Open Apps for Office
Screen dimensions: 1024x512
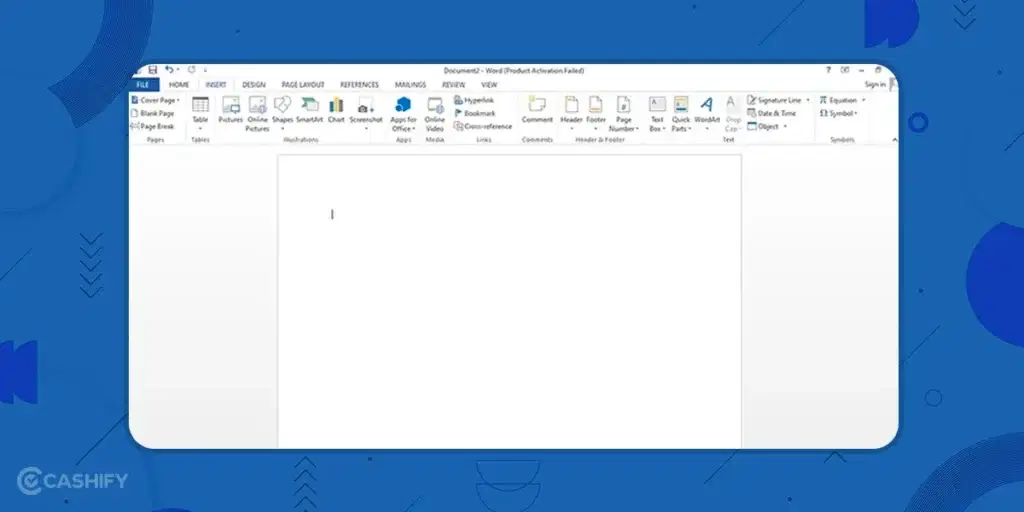pyautogui.click(x=404, y=114)
